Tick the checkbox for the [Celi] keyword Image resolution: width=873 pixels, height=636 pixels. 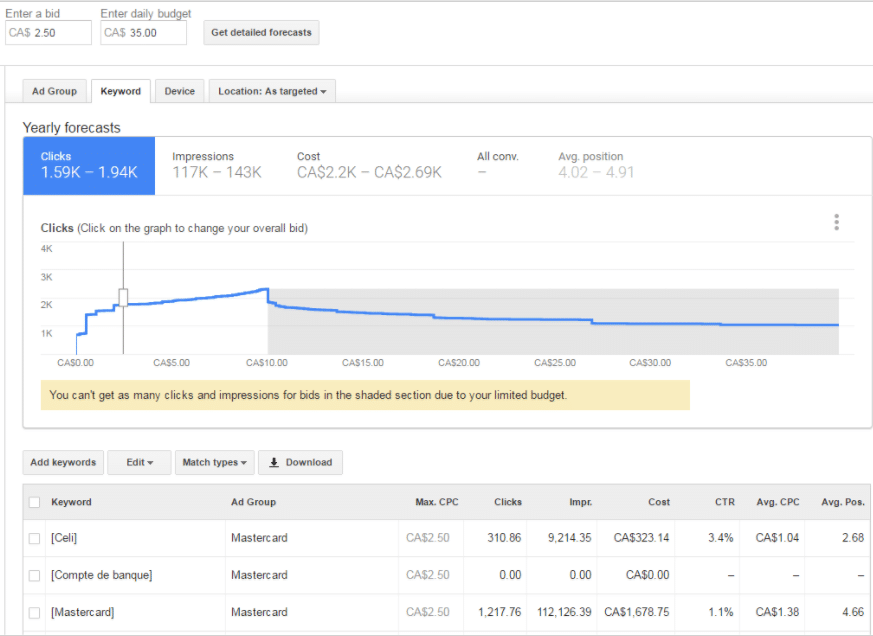(x=34, y=538)
